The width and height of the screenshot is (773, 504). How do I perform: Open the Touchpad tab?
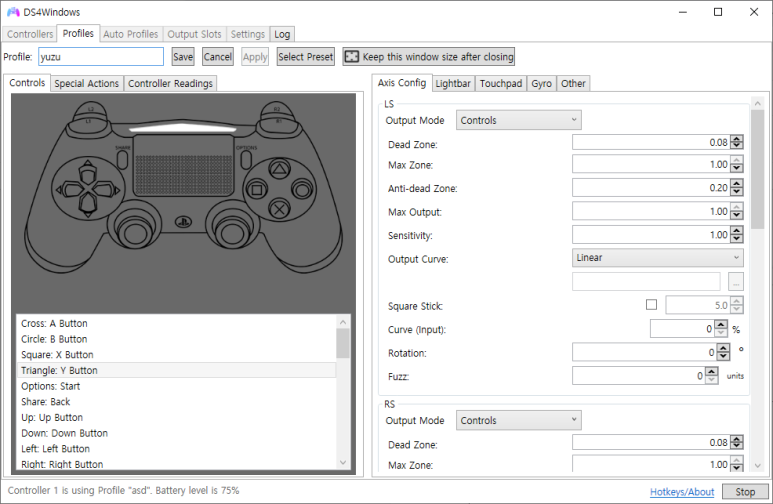point(501,83)
